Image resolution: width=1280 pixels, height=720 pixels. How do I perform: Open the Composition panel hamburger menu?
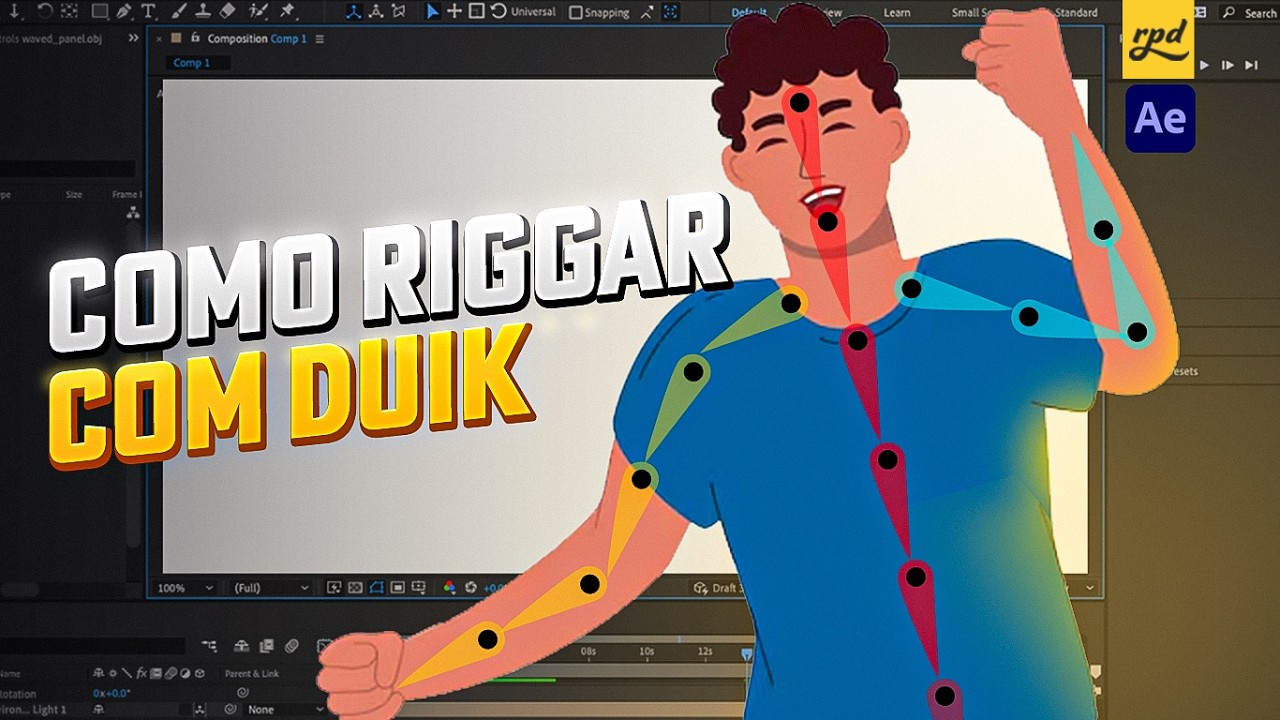pos(320,39)
